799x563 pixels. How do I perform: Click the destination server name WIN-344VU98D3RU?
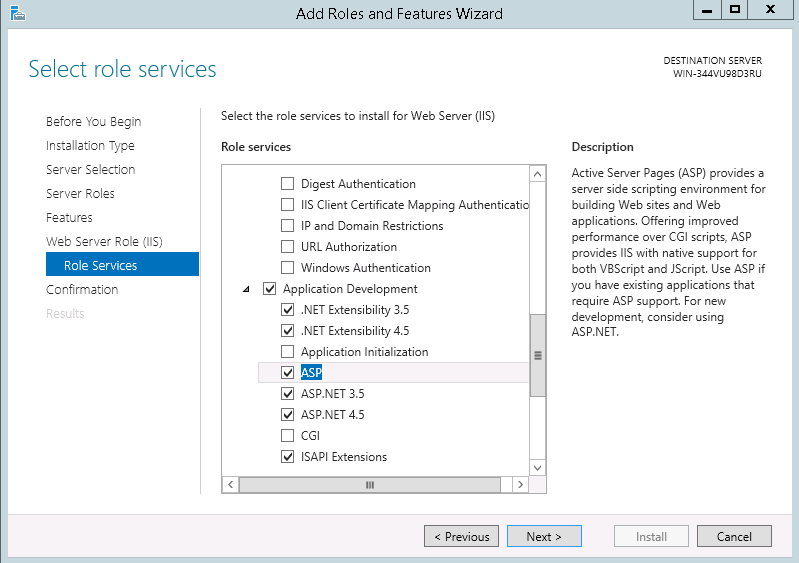pos(717,74)
